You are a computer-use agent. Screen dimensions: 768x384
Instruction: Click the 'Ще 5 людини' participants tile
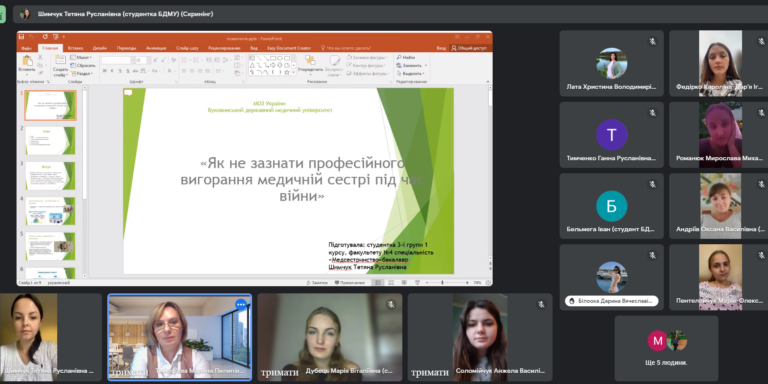pos(666,348)
